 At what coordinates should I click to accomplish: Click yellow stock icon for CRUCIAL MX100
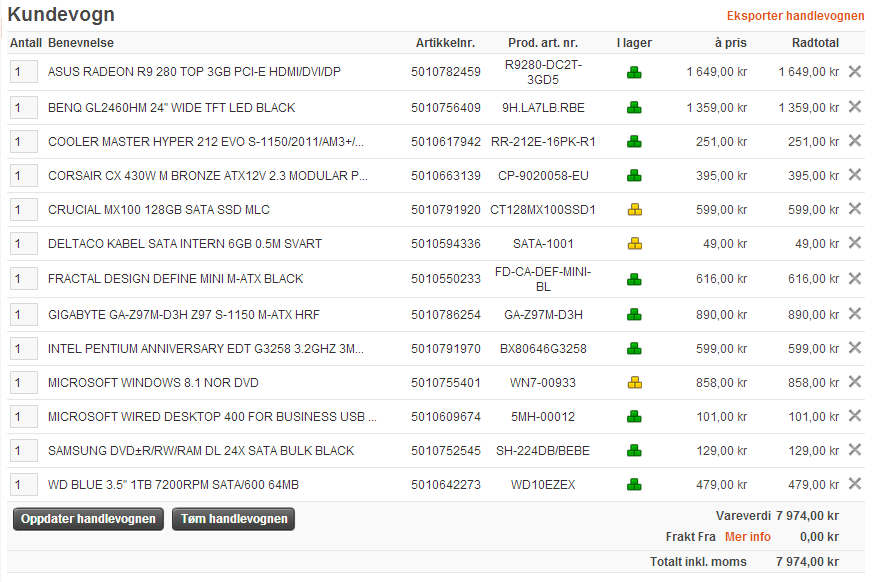(x=635, y=210)
